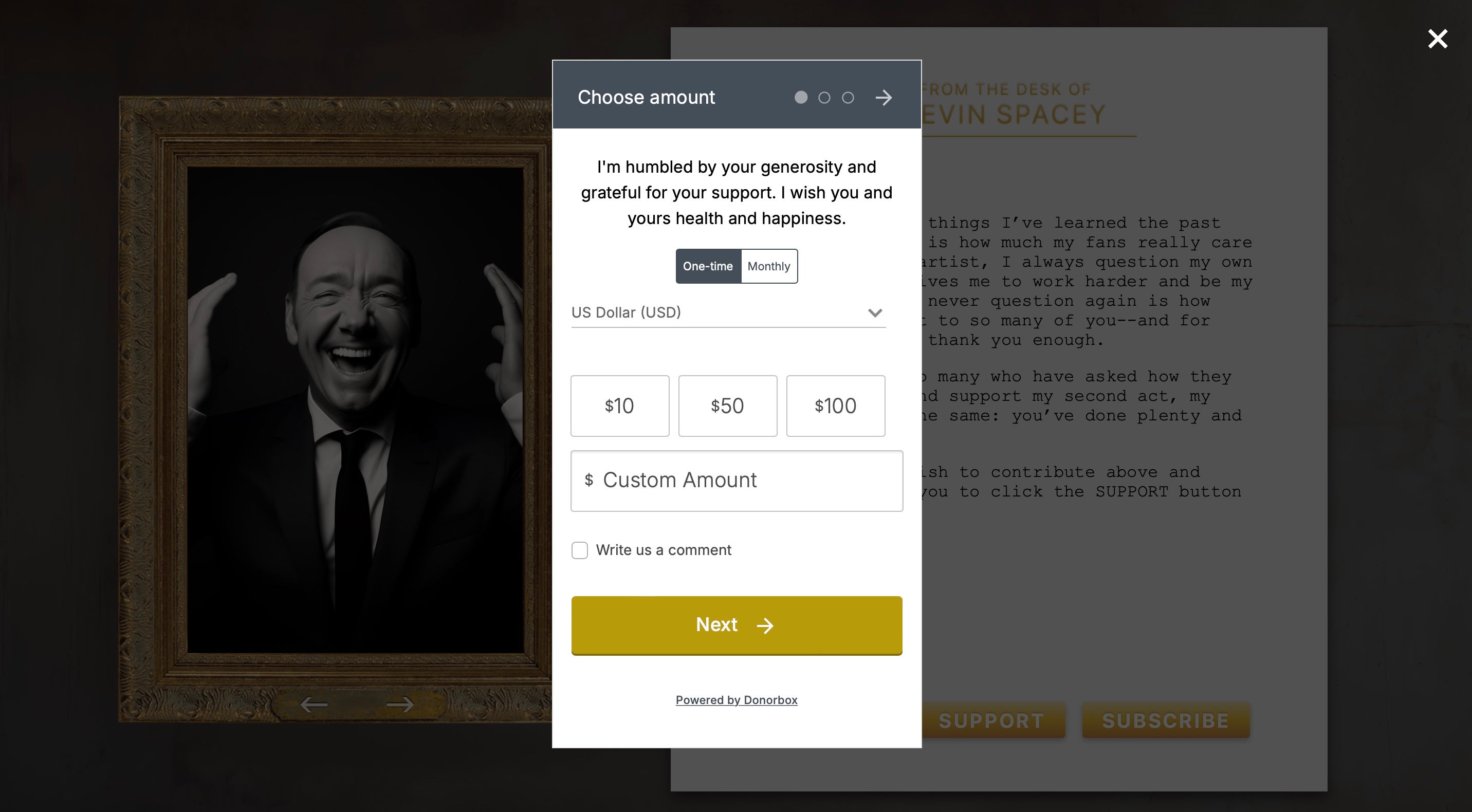Jump to the second step dot
The width and height of the screenshot is (1472, 812).
[824, 98]
